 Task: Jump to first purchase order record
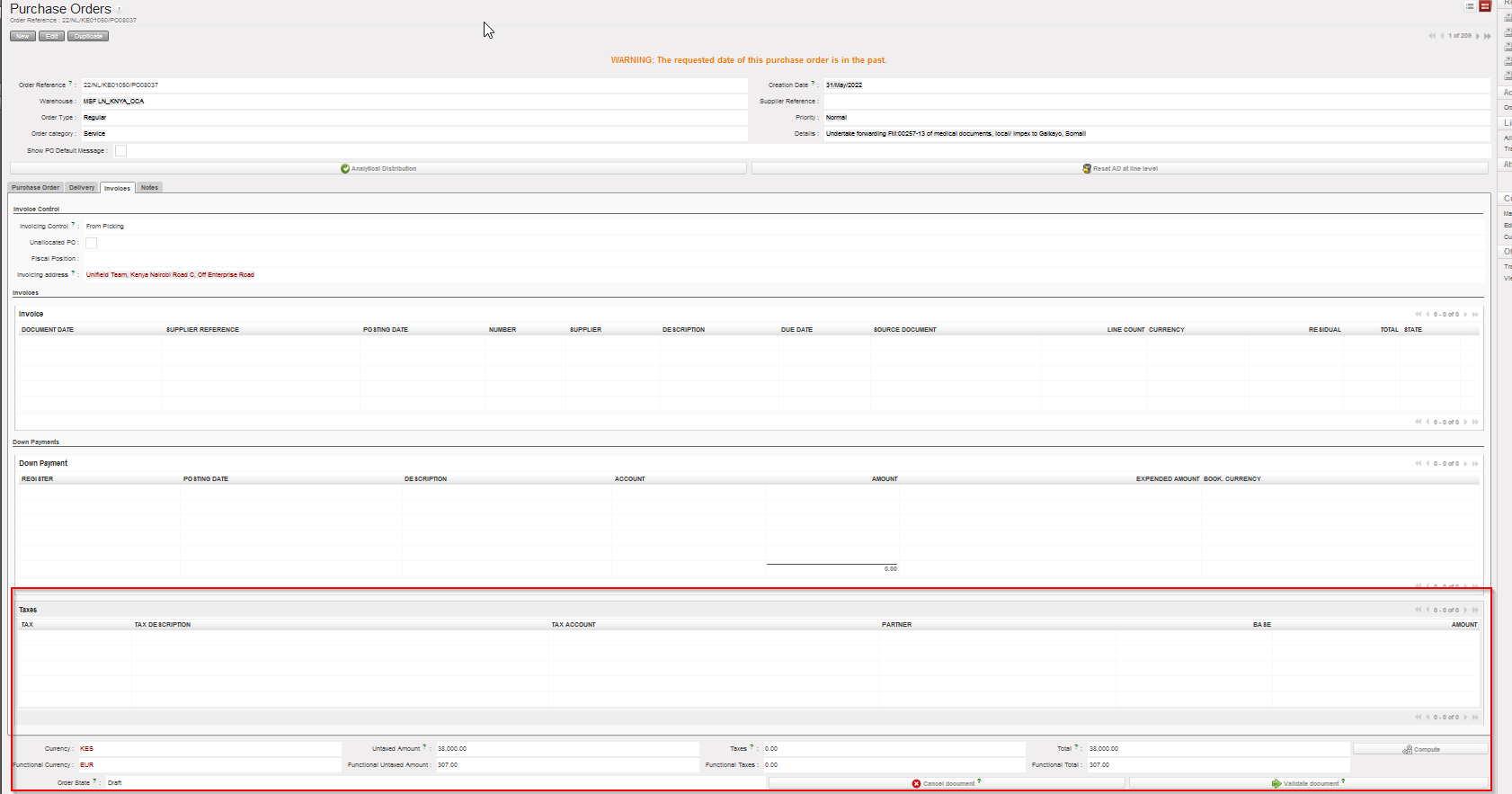click(x=1432, y=36)
